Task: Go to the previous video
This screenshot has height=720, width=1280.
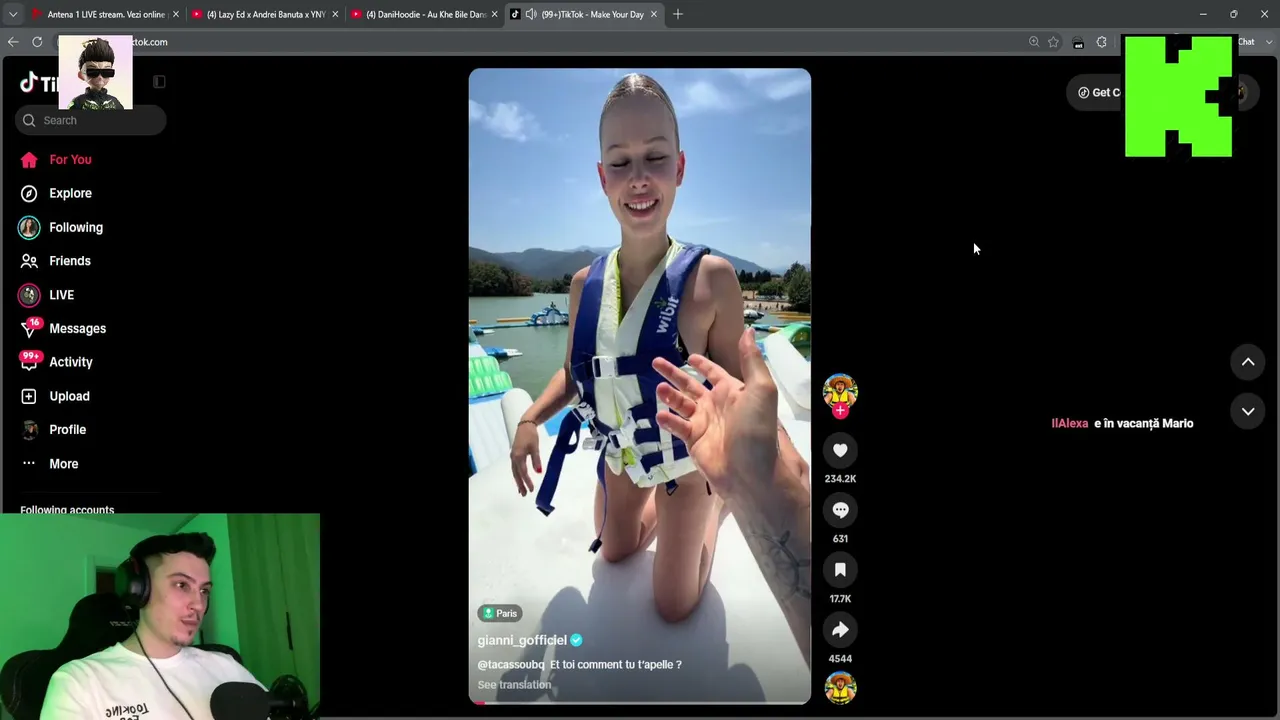Action: coord(1248,362)
